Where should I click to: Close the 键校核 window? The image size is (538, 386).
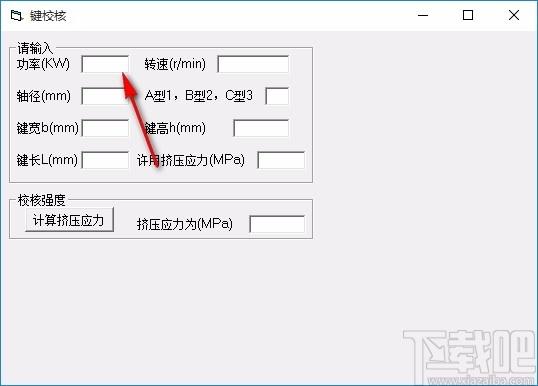514,15
